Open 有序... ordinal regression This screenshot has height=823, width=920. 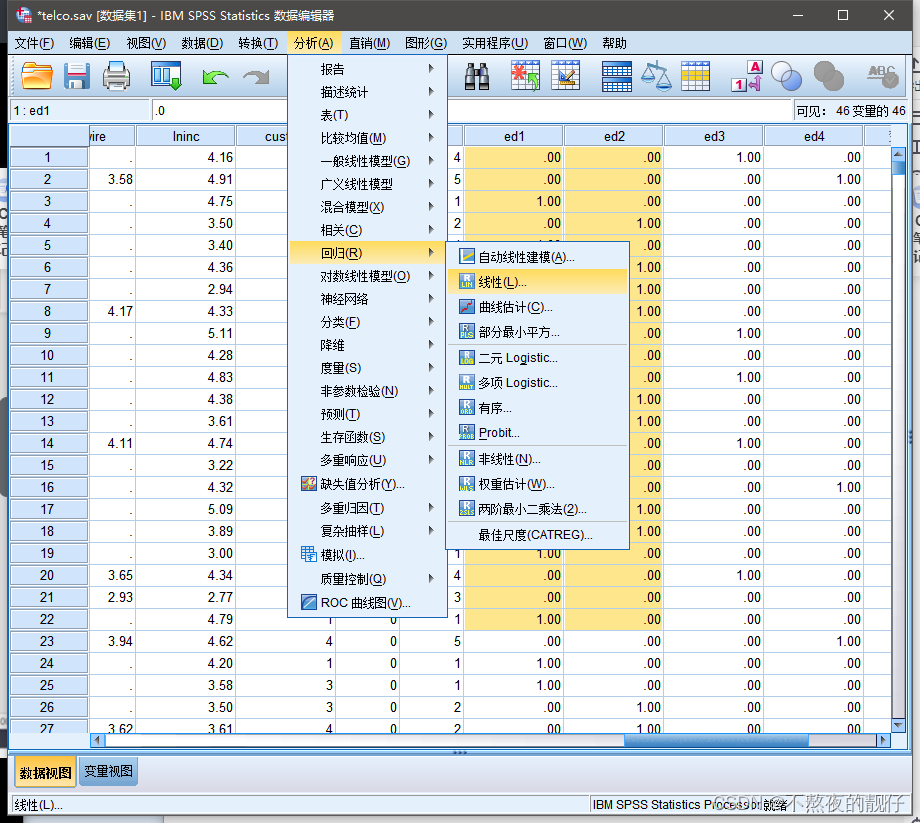coord(537,408)
